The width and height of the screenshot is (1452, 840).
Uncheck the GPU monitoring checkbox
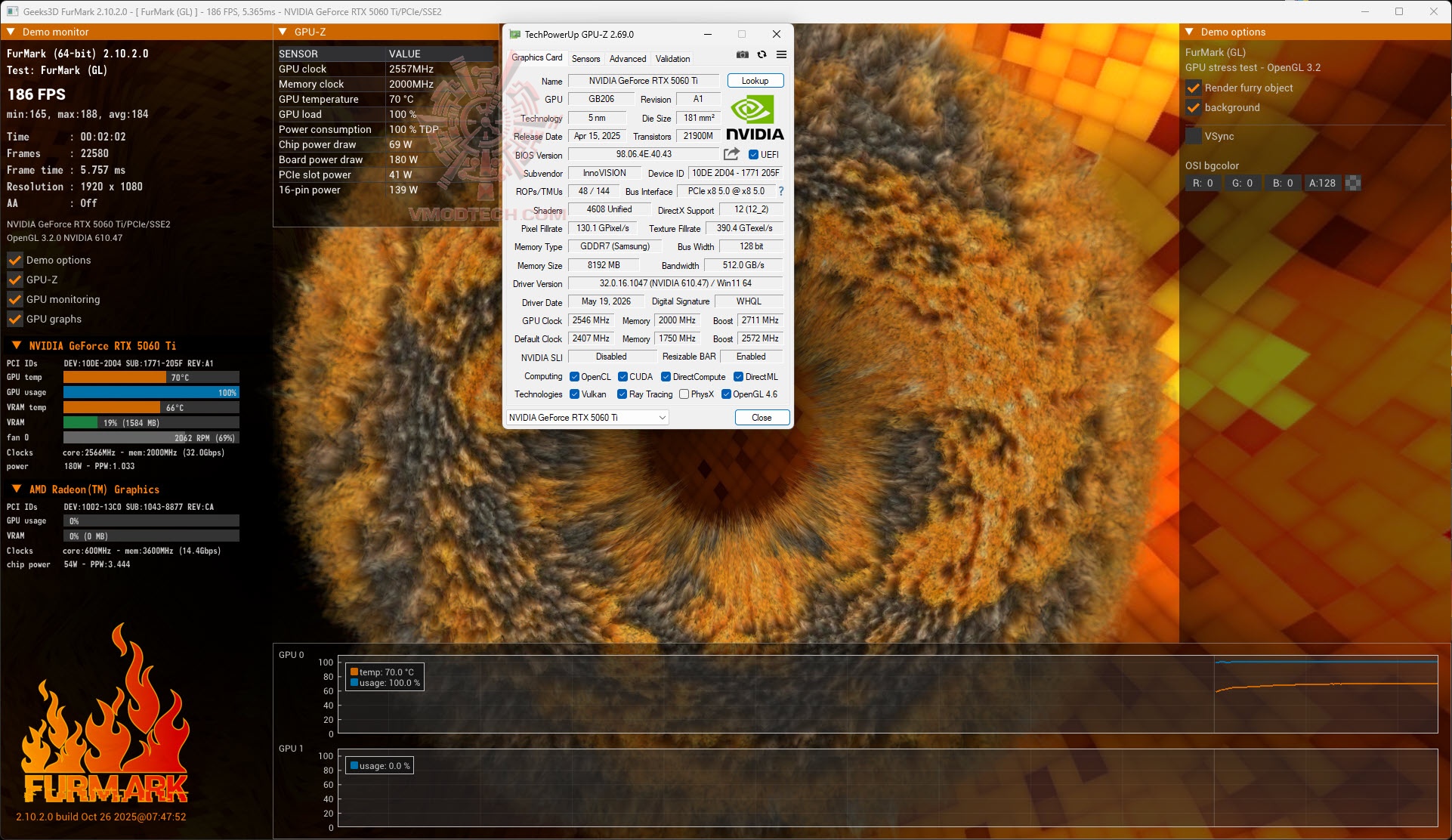pos(15,299)
